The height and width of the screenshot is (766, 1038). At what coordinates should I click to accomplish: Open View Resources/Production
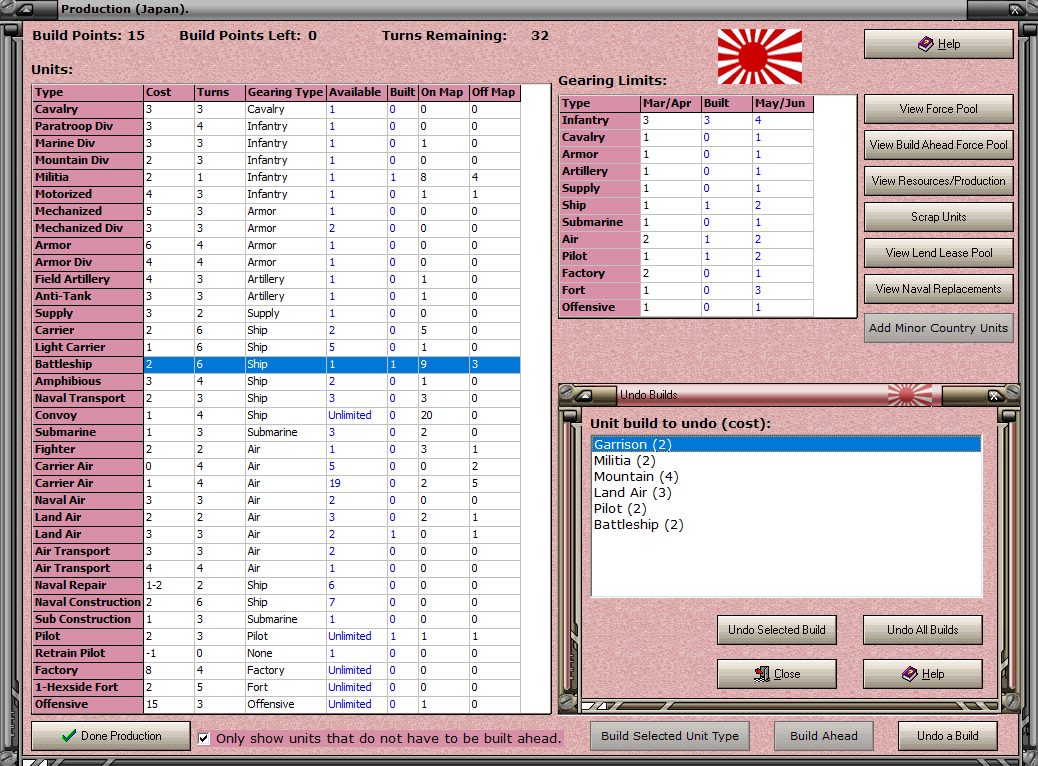click(938, 181)
